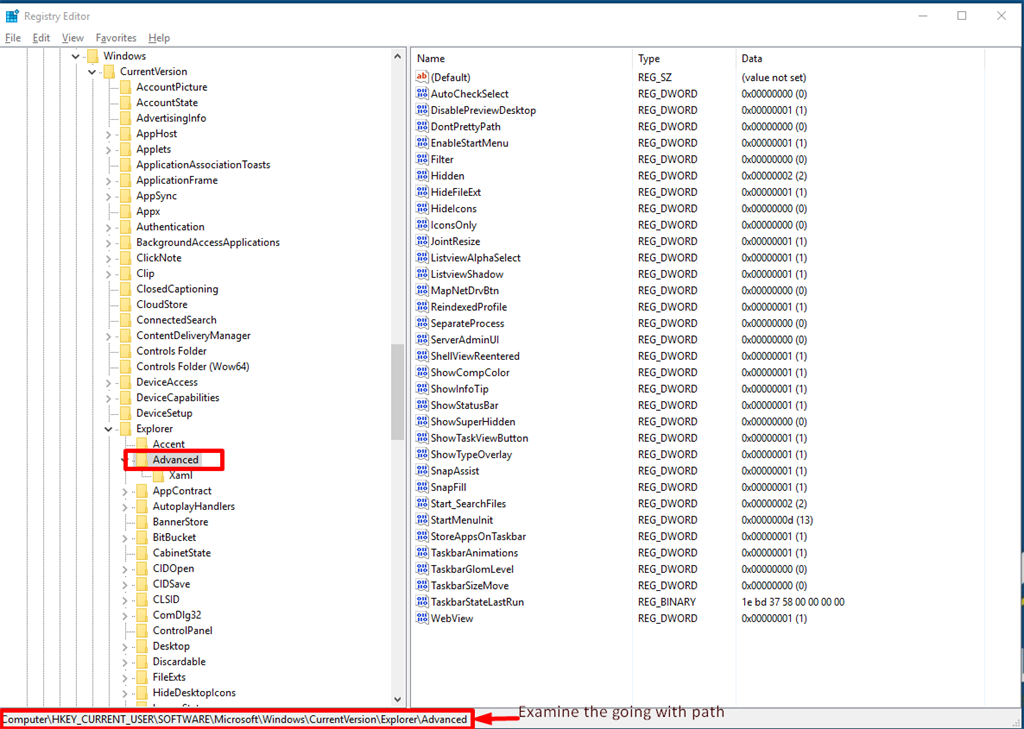This screenshot has width=1024, height=729.
Task: Expand the Applets key
Action: pyautogui.click(x=108, y=150)
